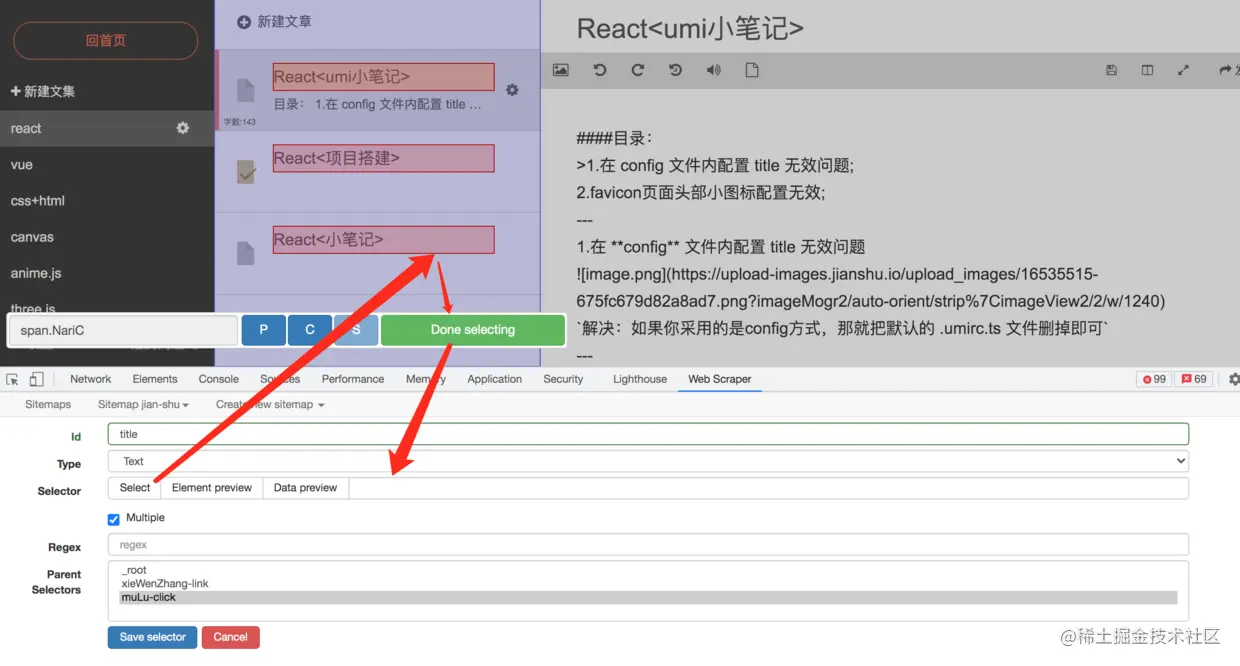Click the plus icon beside 新建文章
Image resolution: width=1240 pixels, height=666 pixels.
click(x=244, y=21)
